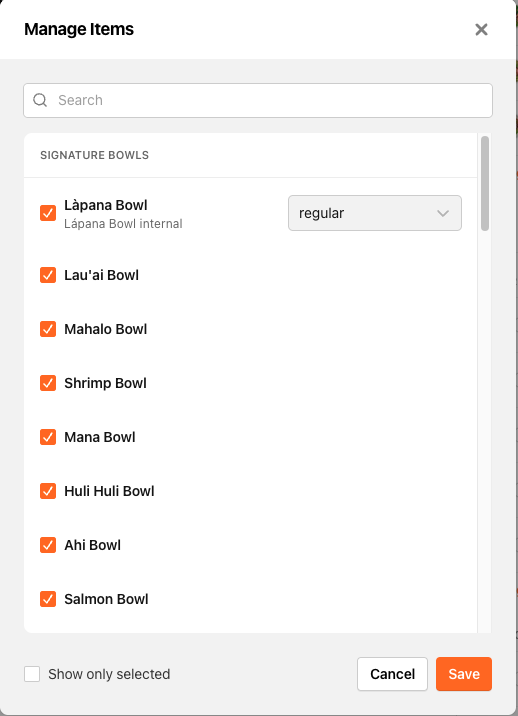Image resolution: width=518 pixels, height=716 pixels.
Task: Select the Signature Bowls section header
Action: (x=95, y=155)
